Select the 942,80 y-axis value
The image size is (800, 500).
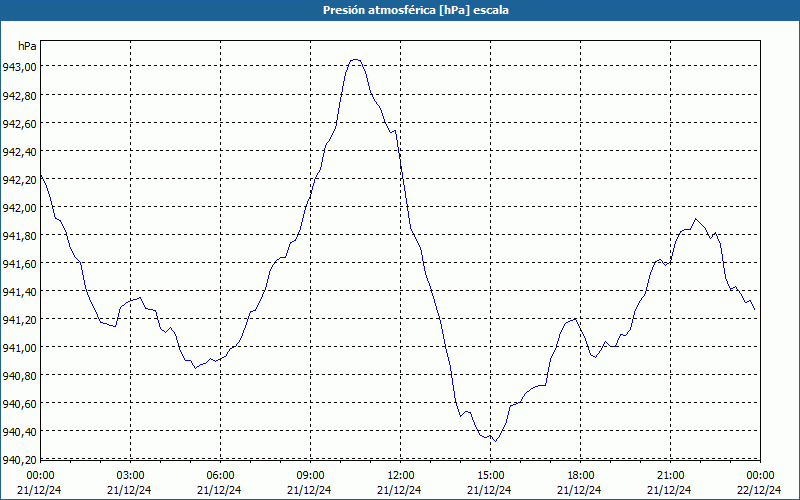[19, 95]
